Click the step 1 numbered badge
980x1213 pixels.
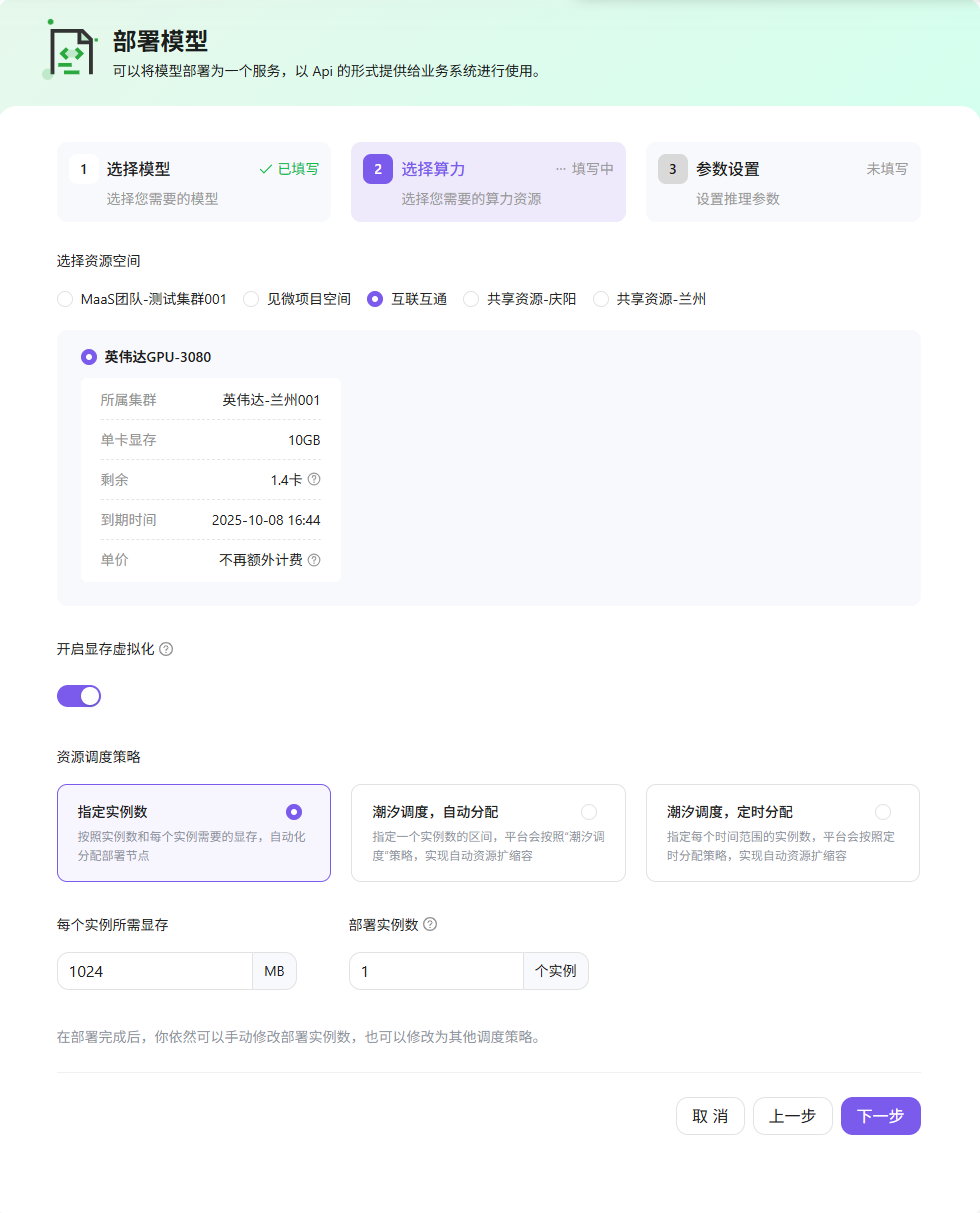(x=84, y=168)
